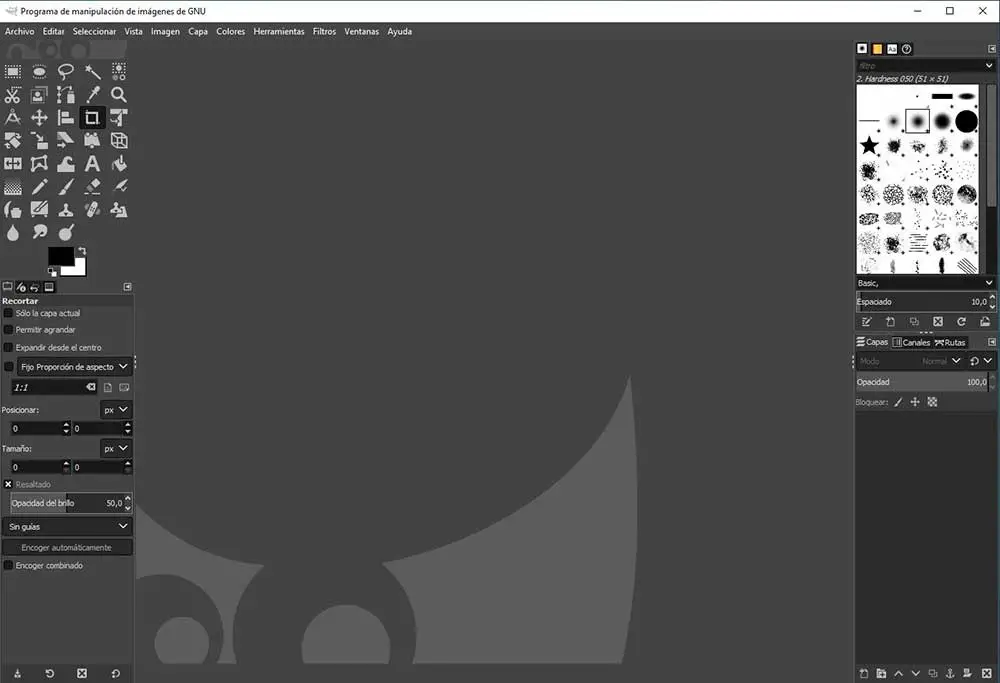Clear the 1:1 aspect ratio field
The image size is (1000, 683).
click(x=91, y=387)
